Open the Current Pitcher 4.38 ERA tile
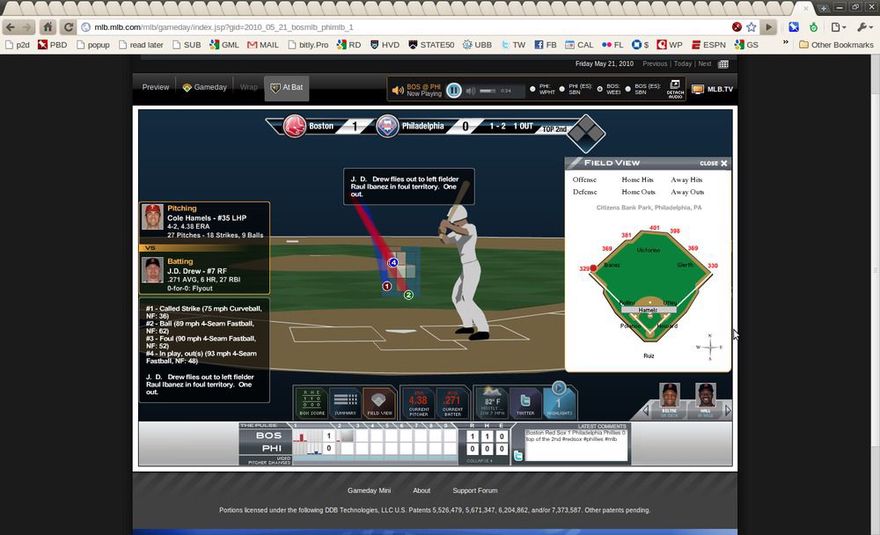 (418, 403)
